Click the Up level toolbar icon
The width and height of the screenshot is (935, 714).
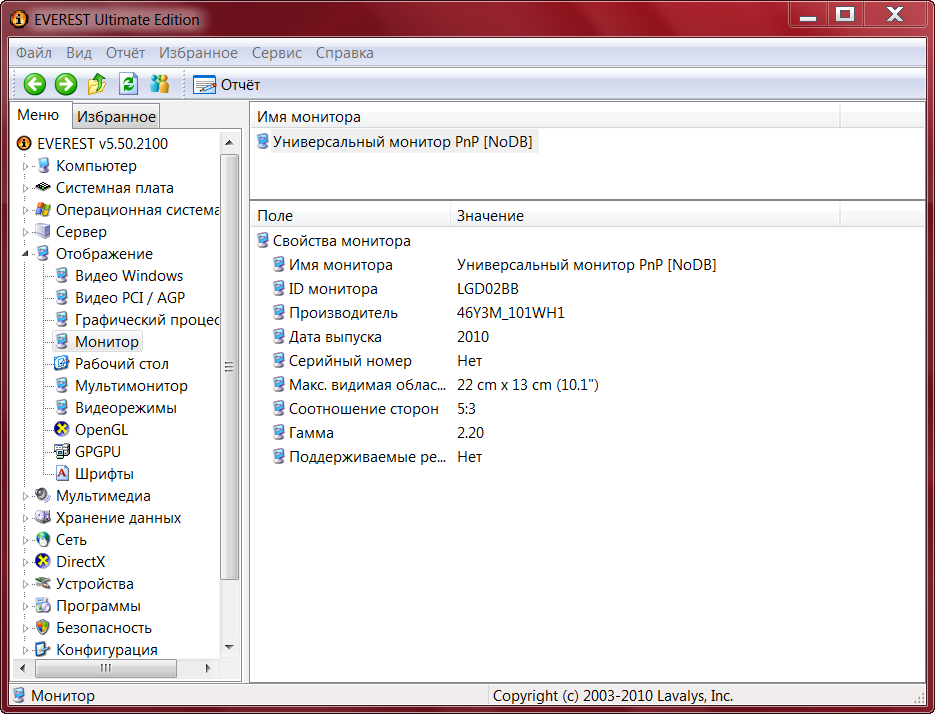97,85
